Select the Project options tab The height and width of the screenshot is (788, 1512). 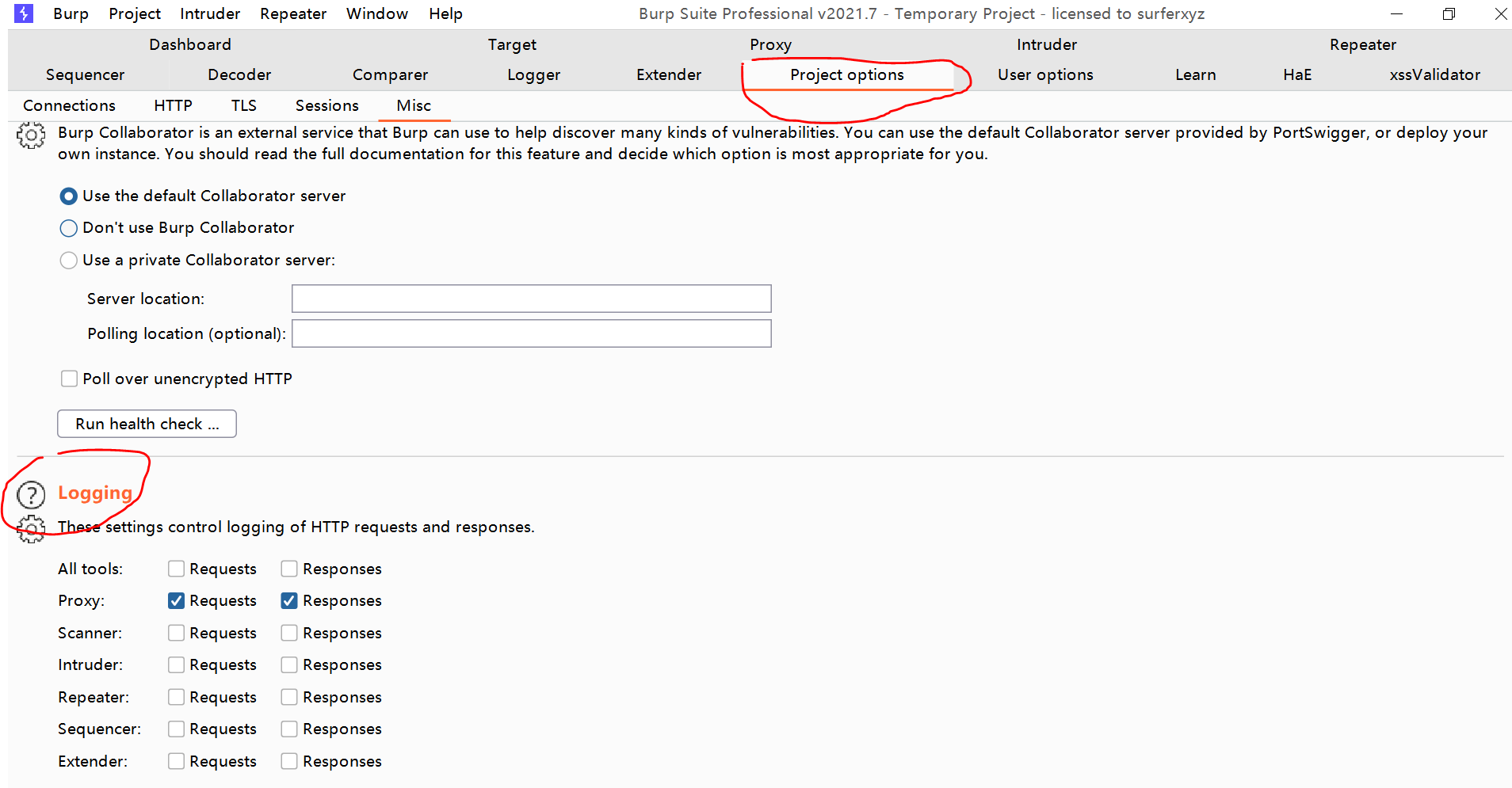click(x=847, y=74)
